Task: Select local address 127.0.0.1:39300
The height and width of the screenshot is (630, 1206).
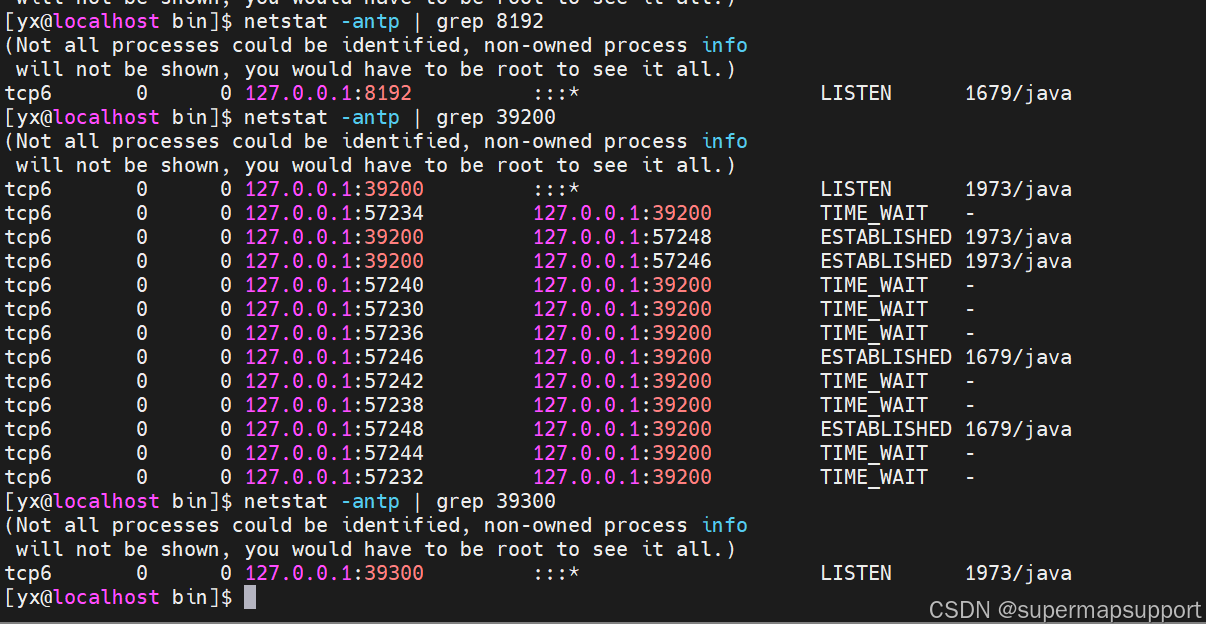Action: click(x=334, y=573)
